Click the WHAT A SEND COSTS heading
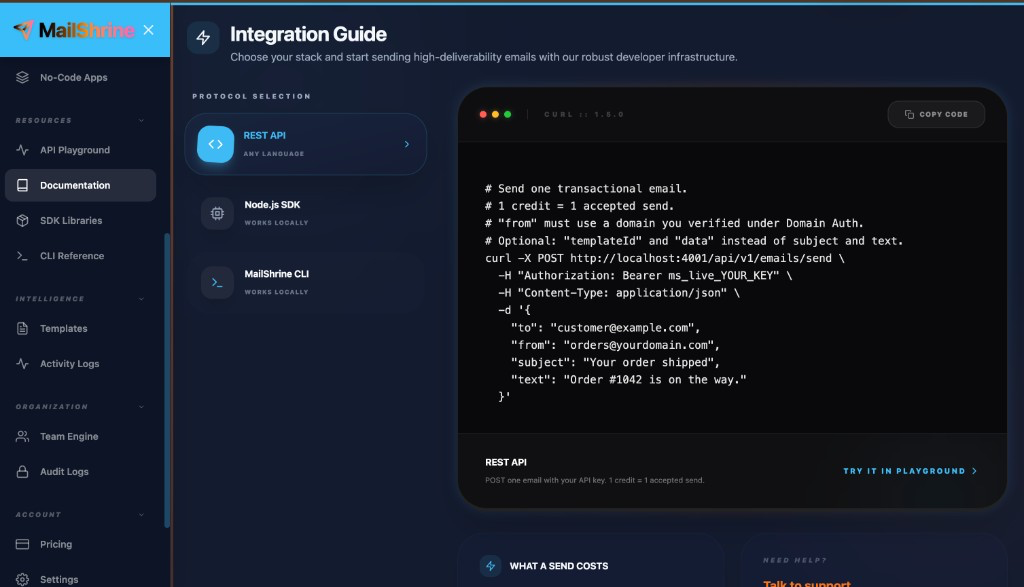 coord(559,566)
